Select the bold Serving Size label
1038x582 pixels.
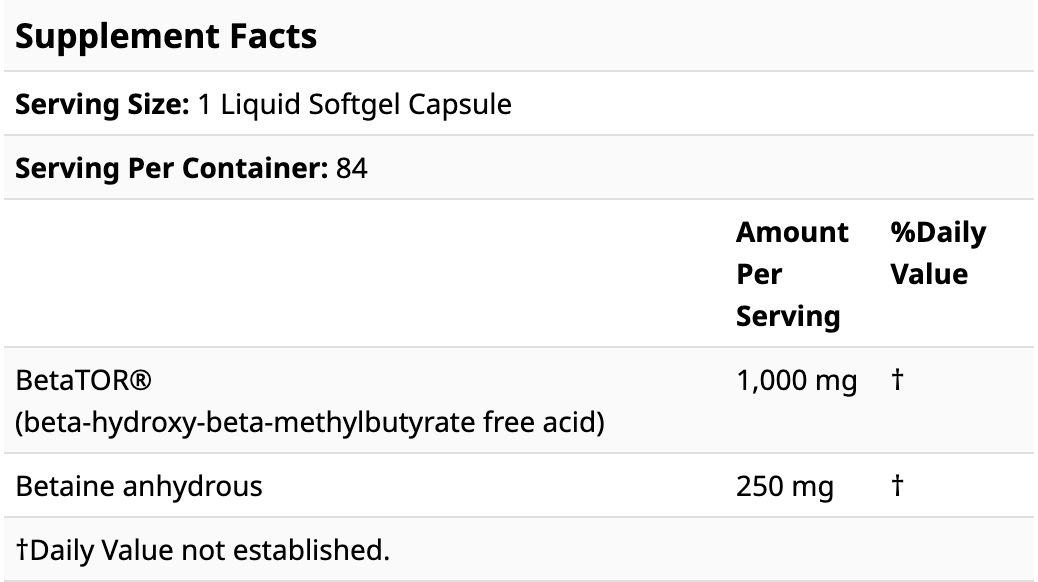100,104
